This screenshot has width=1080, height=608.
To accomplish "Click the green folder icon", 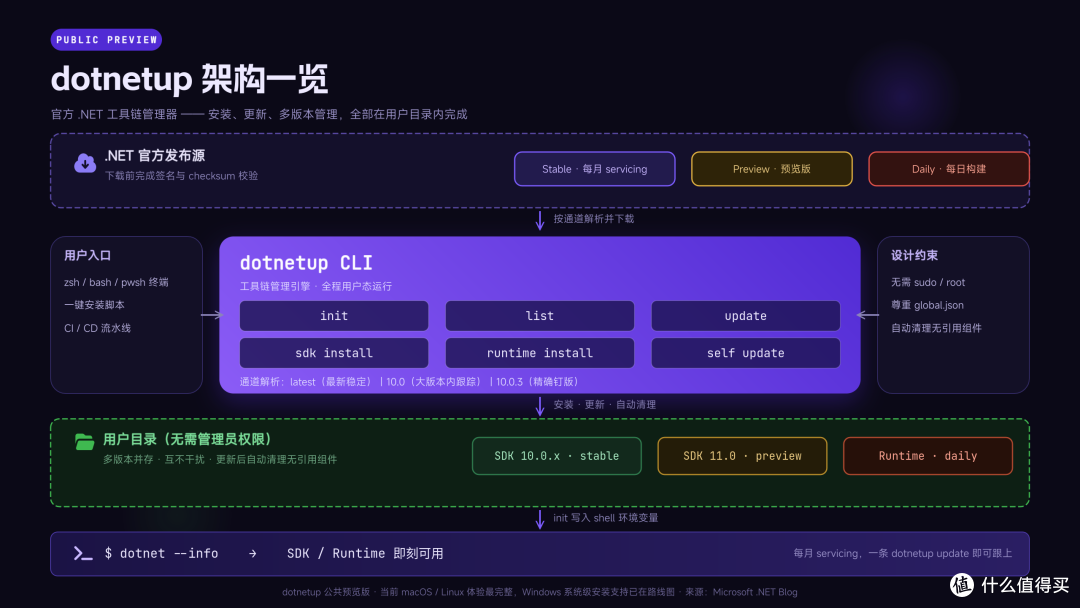I will click(x=84, y=441).
